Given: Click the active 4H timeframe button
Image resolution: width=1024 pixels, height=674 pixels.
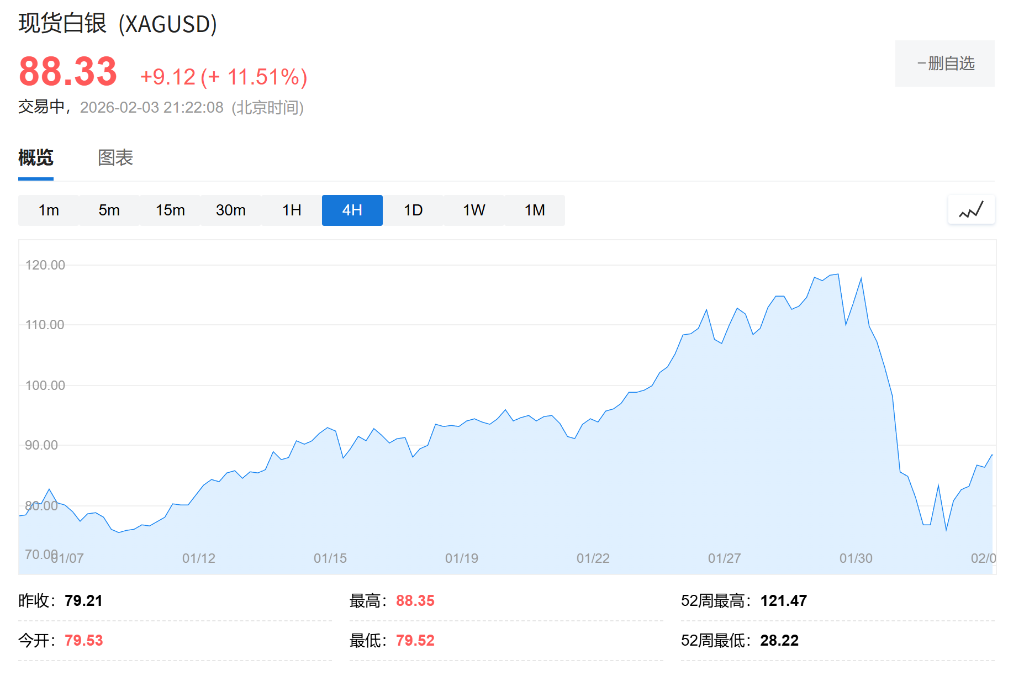Looking at the screenshot, I should [x=352, y=210].
